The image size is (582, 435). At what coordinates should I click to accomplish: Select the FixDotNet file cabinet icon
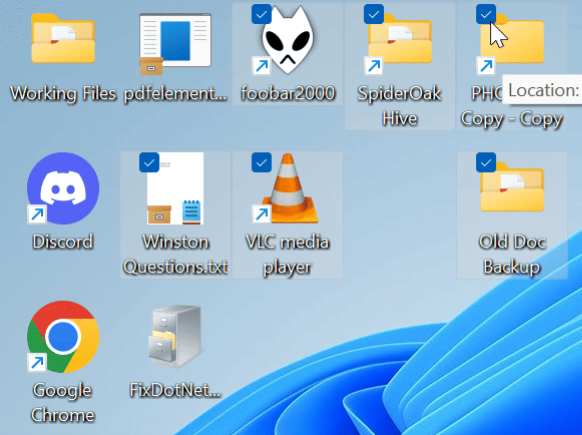pos(175,337)
